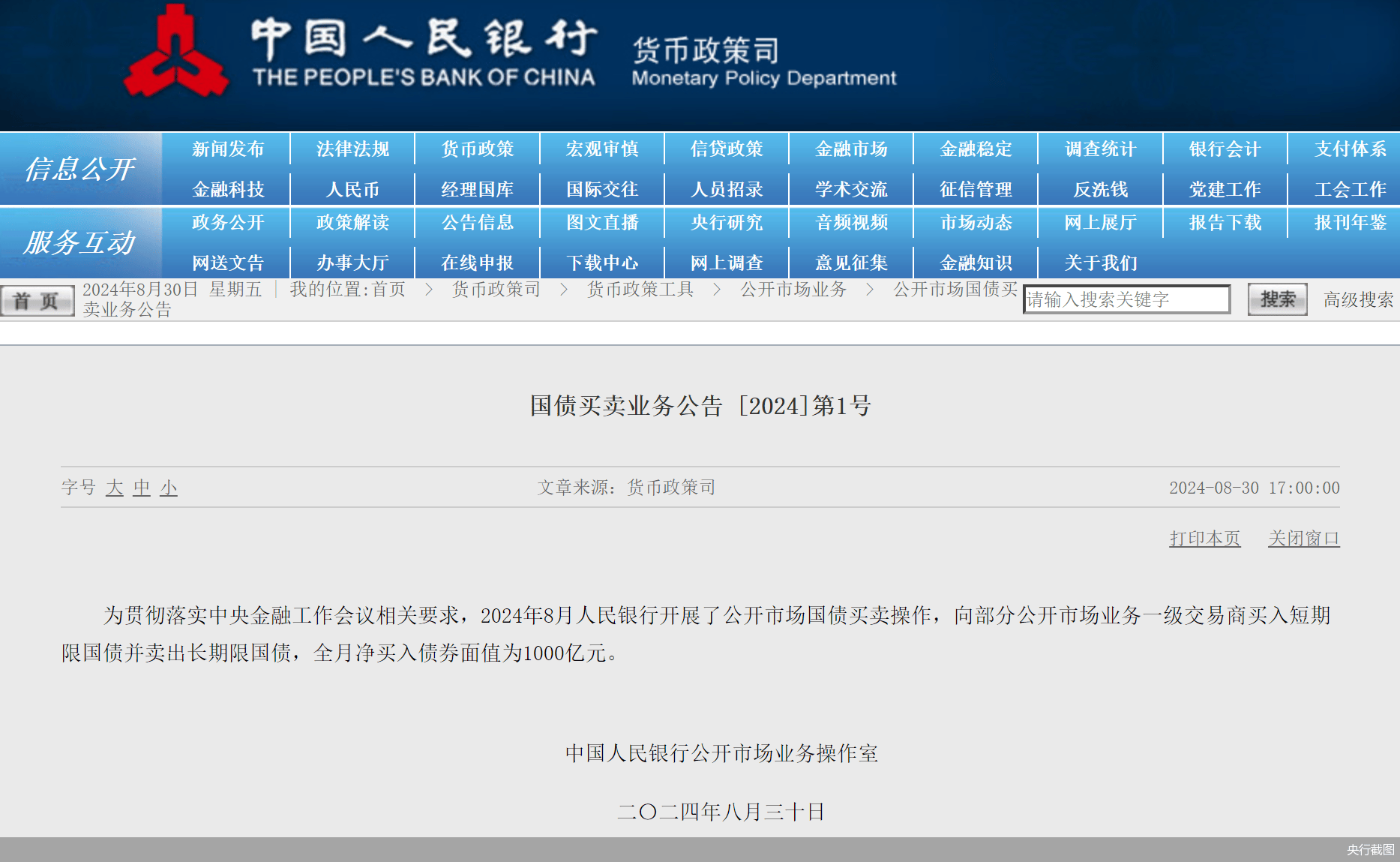Viewport: 1400px width, 862px height.
Task: Visit 下载中心 page
Action: (x=602, y=263)
